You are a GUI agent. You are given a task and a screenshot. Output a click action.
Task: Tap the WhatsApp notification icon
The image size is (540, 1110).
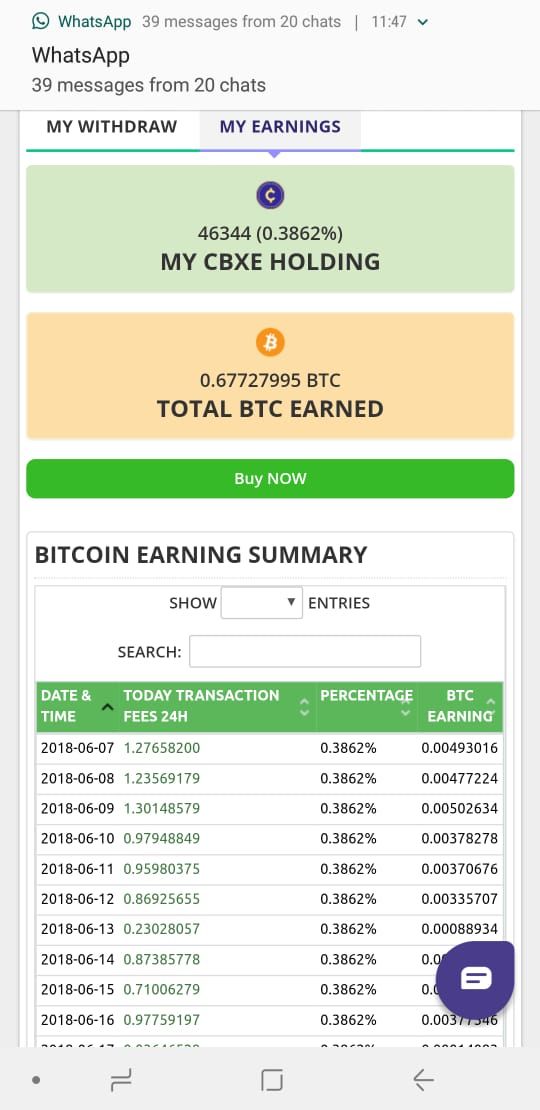41,21
